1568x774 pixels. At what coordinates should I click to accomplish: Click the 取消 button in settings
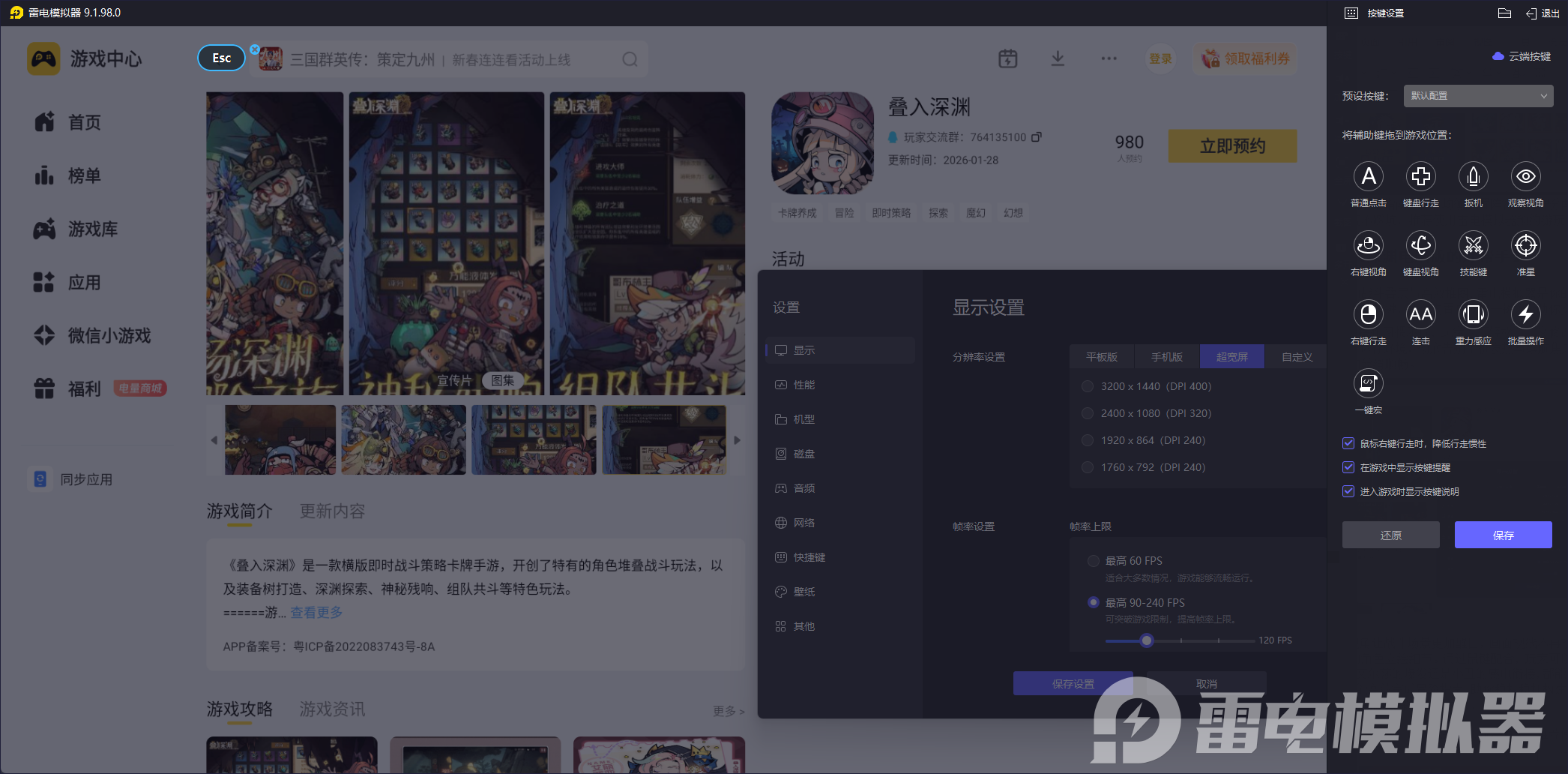[1206, 683]
